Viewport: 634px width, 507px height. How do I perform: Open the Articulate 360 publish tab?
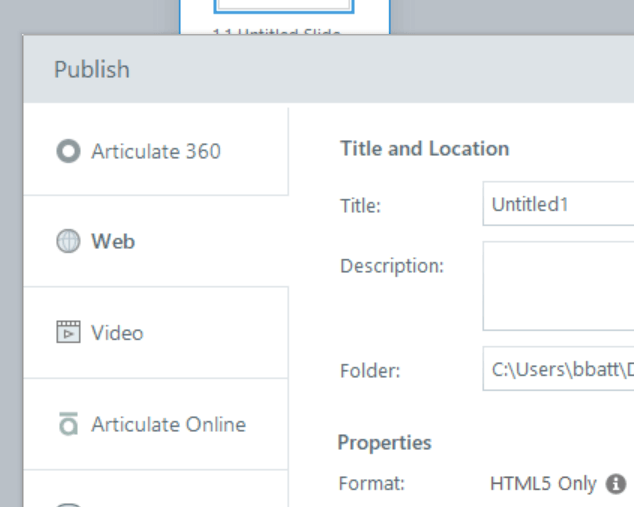pos(156,151)
